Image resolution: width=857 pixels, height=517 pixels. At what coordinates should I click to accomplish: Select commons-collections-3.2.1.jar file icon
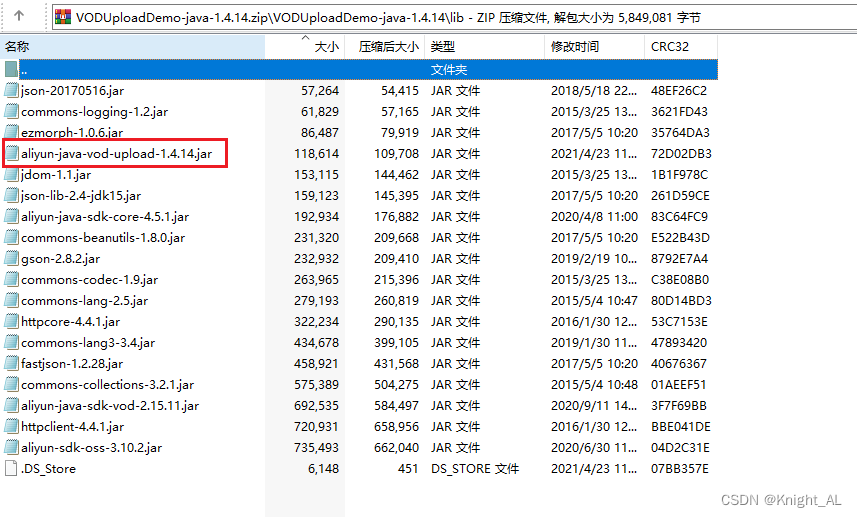[x=11, y=385]
